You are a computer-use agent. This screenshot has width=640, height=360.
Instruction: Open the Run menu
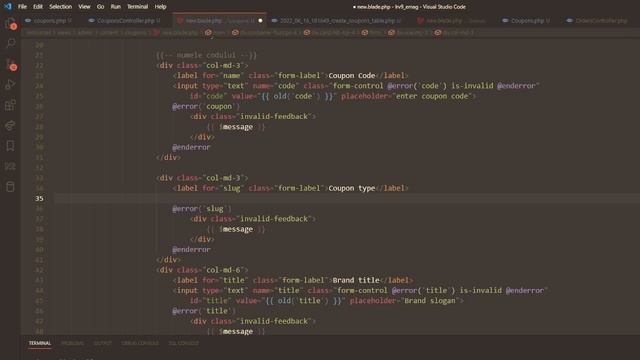116,7
